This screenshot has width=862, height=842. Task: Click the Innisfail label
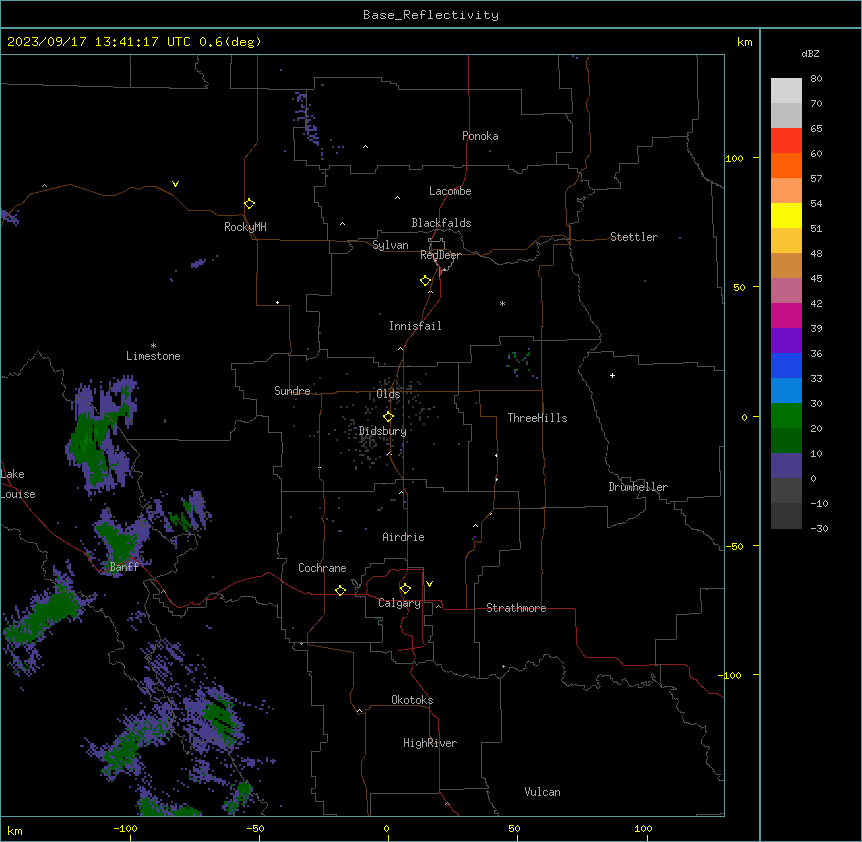pyautogui.click(x=415, y=326)
